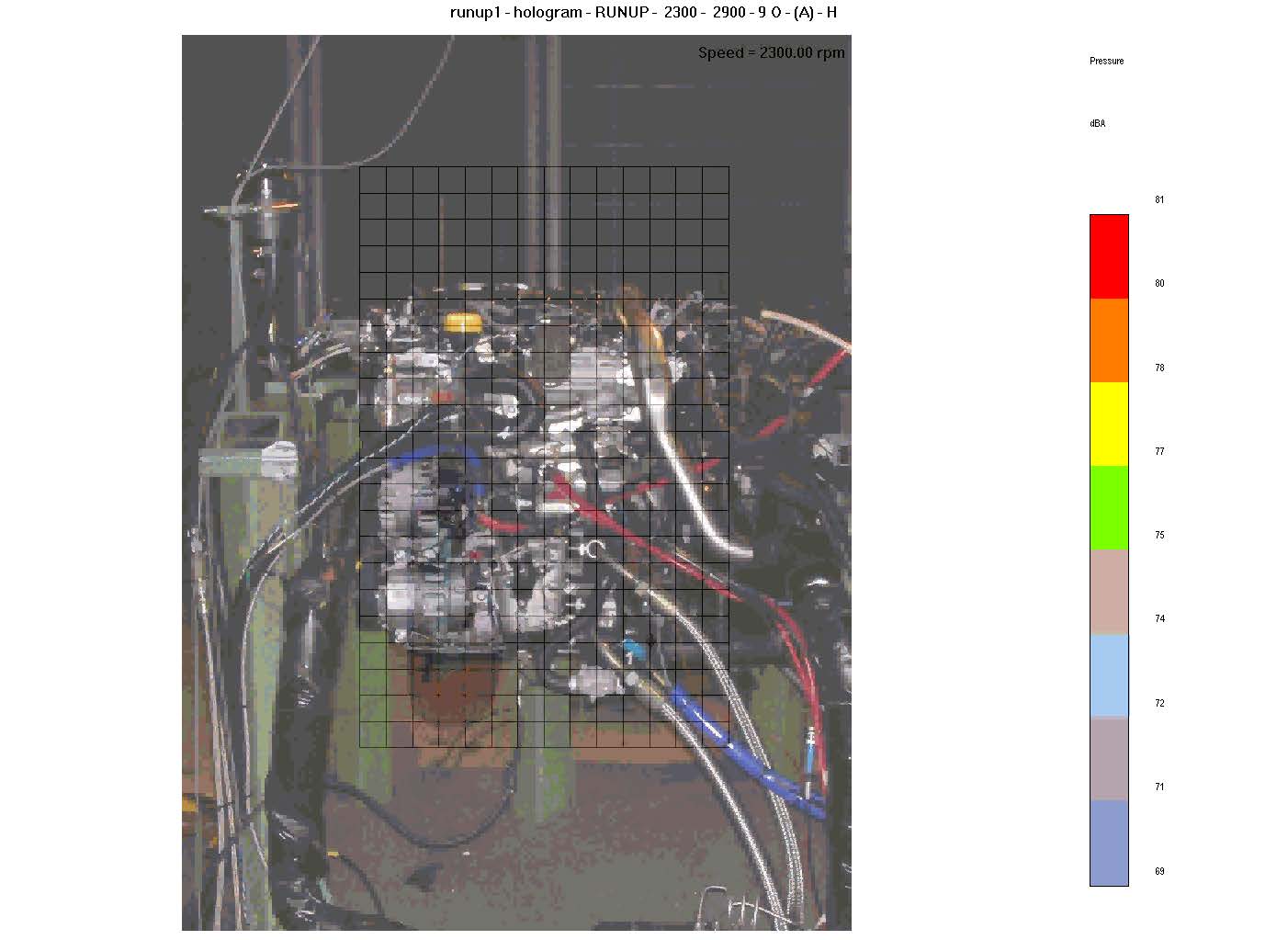Choose the light blue legend band
The width and height of the screenshot is (1288, 940).
click(x=1108, y=675)
